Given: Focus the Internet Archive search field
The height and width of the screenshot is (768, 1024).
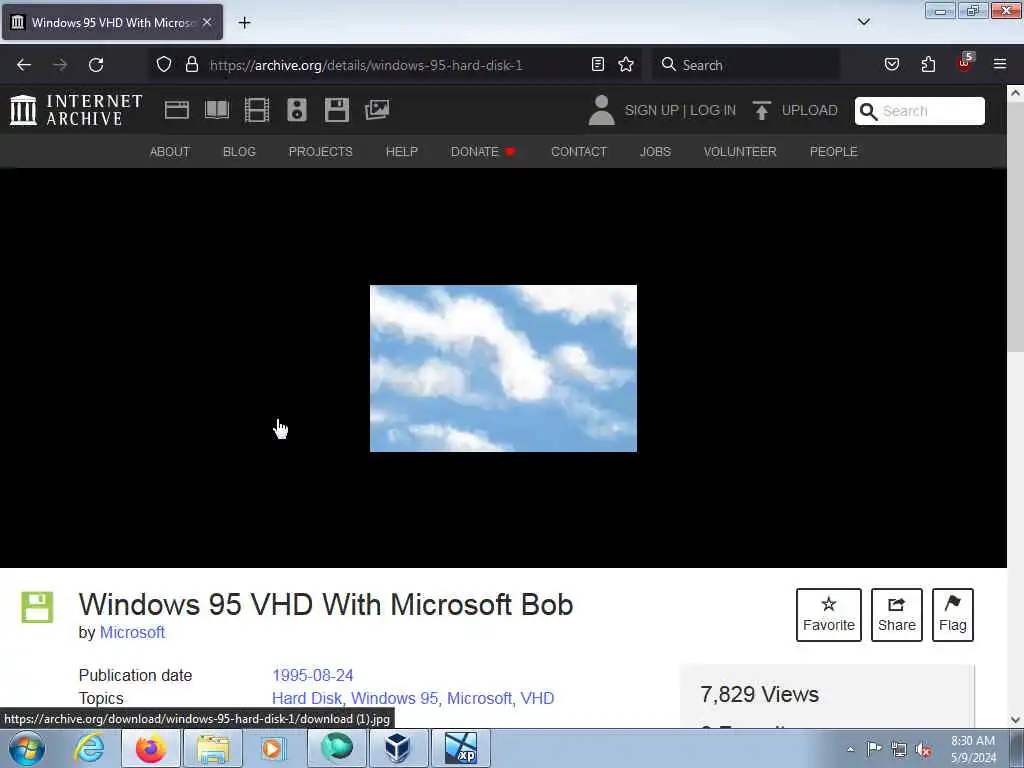Looking at the screenshot, I should point(920,111).
